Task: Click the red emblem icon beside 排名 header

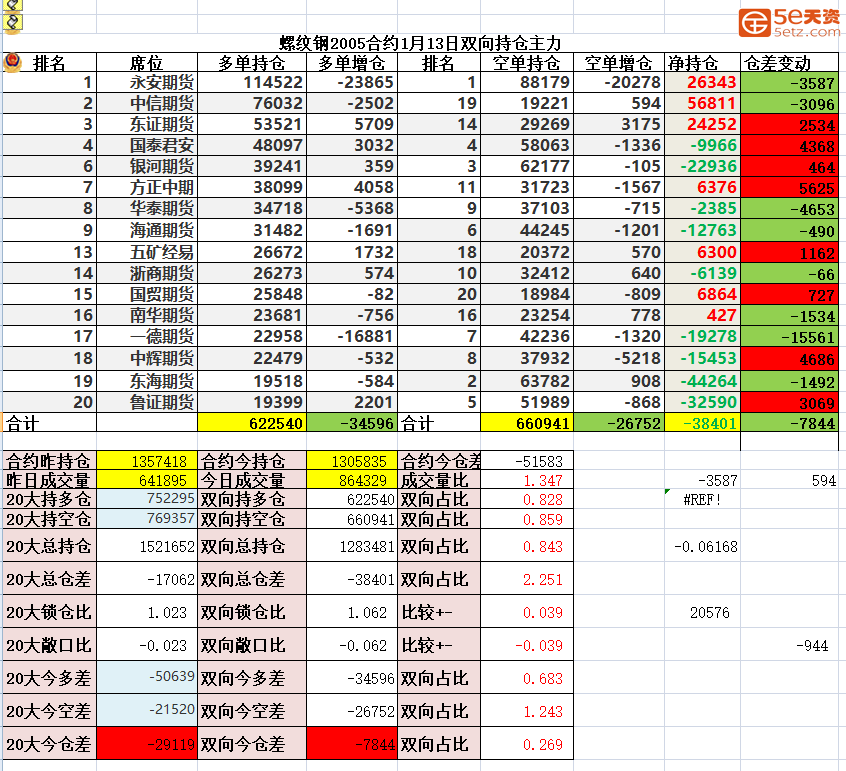Action: [12, 63]
